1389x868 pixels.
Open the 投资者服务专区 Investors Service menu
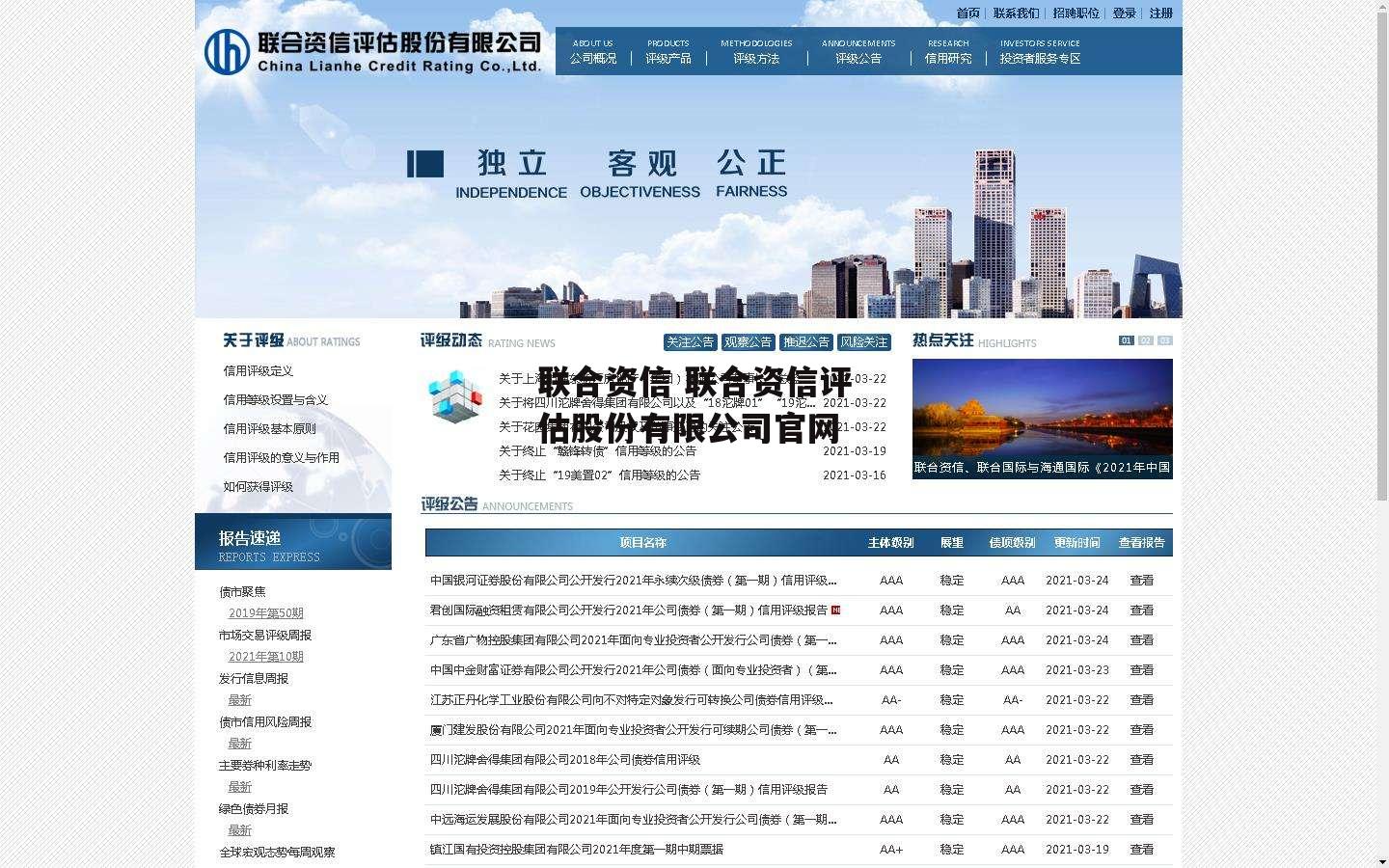pyautogui.click(x=1040, y=52)
